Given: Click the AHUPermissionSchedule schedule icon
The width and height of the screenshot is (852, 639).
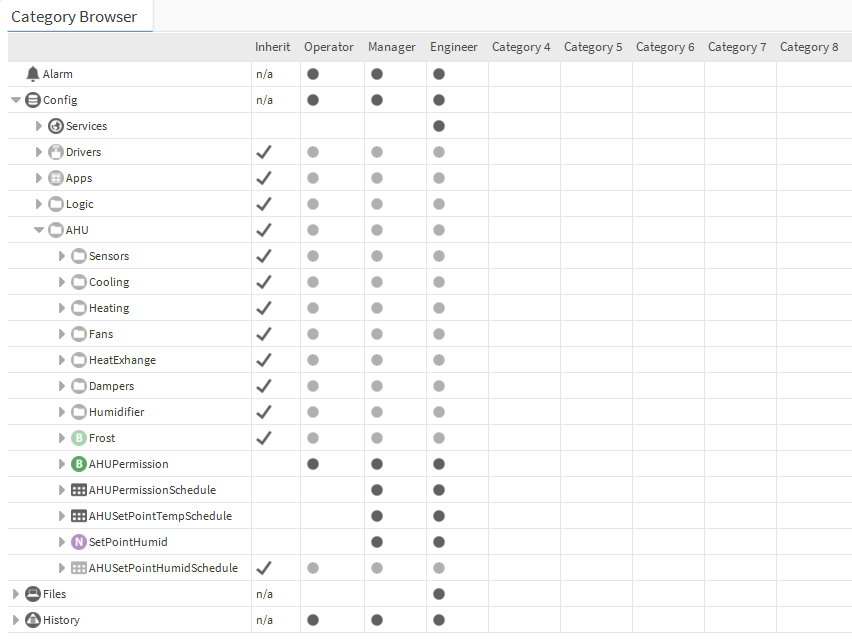Looking at the screenshot, I should click(x=78, y=489).
